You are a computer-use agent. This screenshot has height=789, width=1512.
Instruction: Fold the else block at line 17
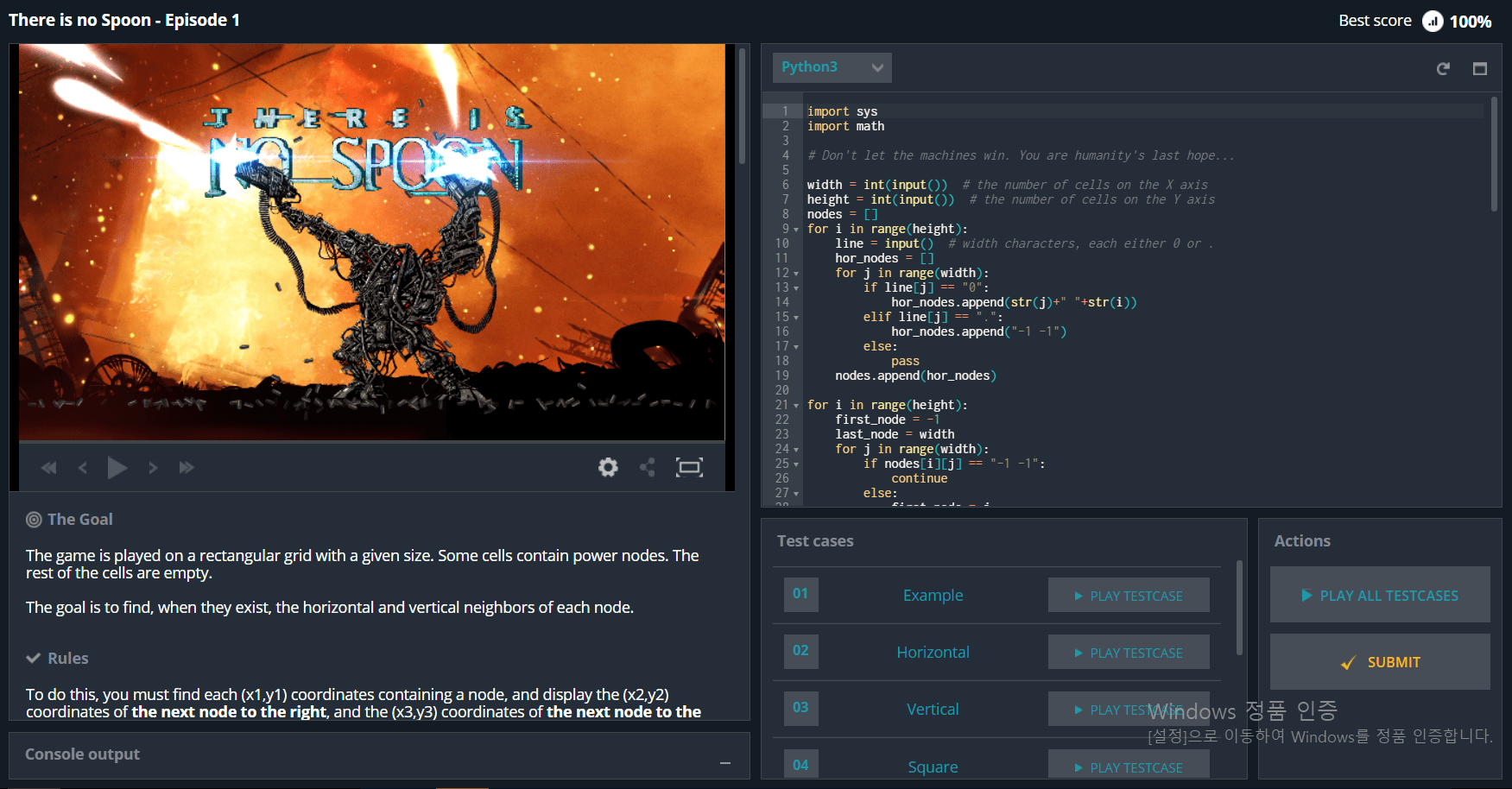pos(796,347)
